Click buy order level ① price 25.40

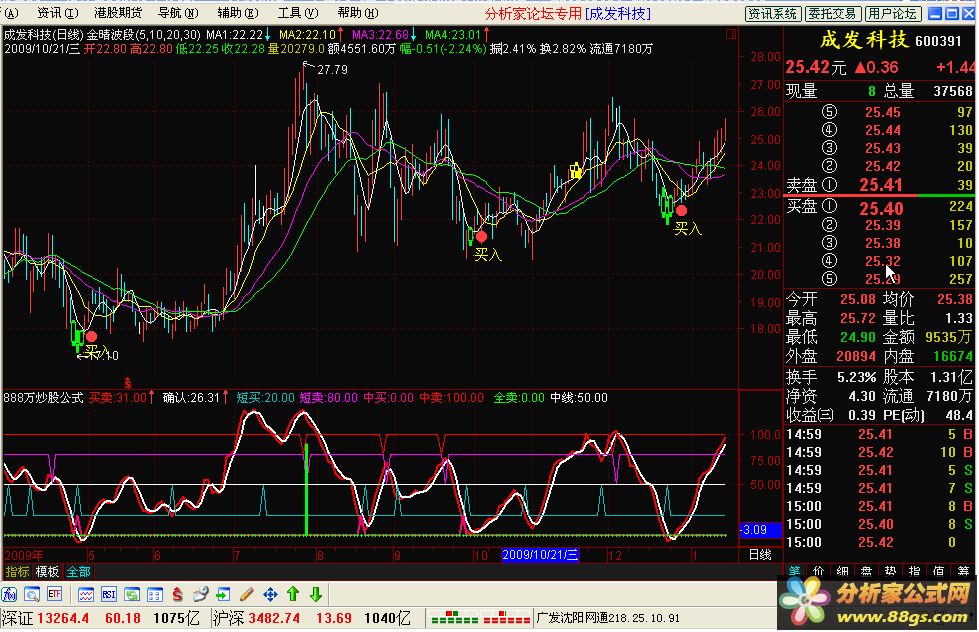[x=881, y=208]
